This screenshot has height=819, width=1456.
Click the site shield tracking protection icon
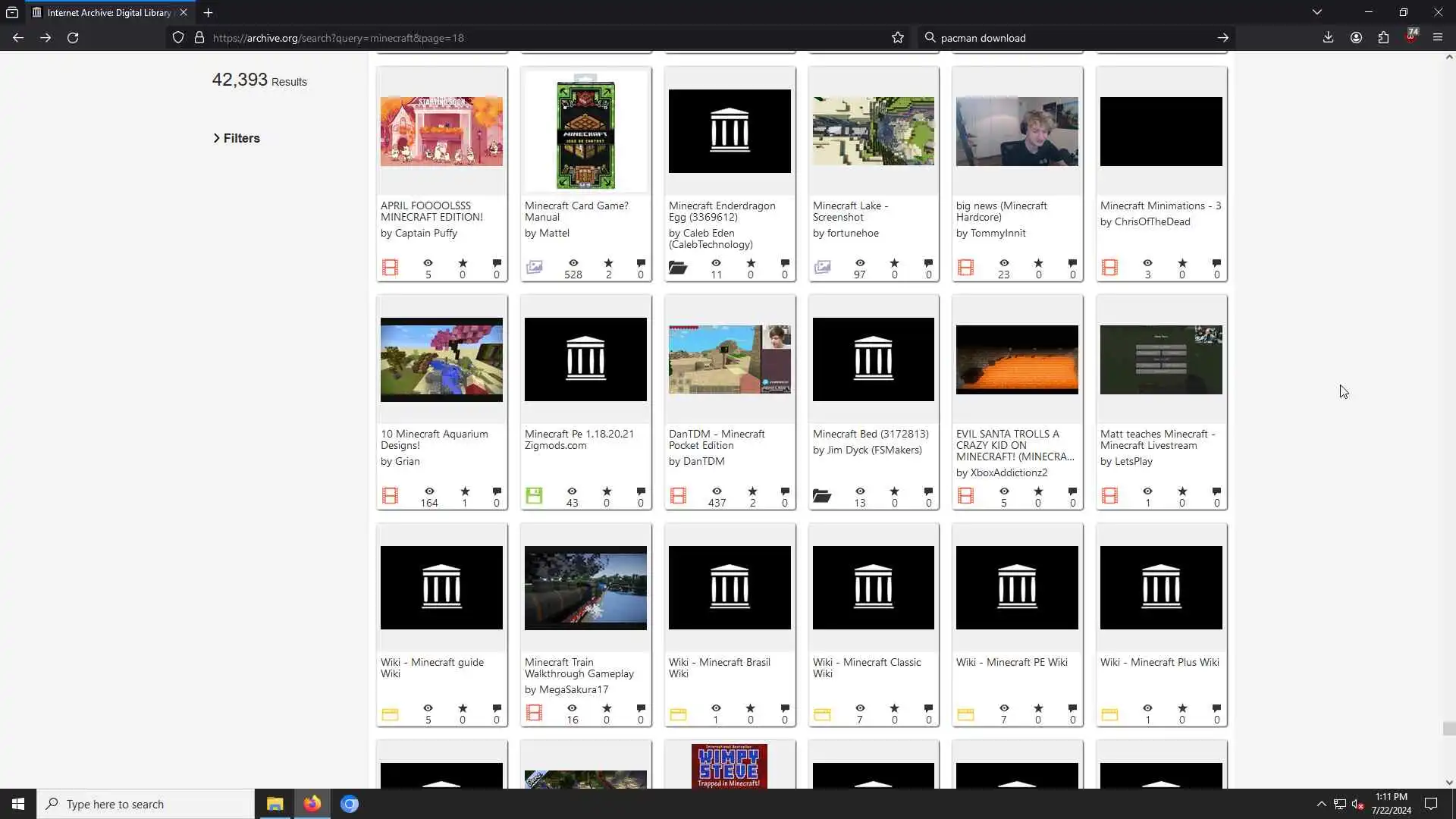coord(178,38)
